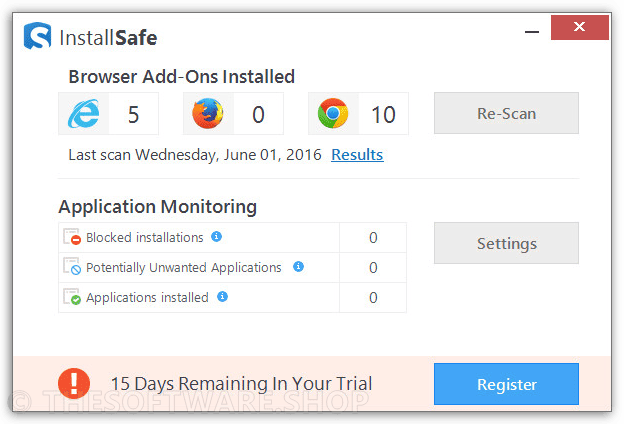This screenshot has height=424, width=624.
Task: Click the blue Register button
Action: point(506,384)
